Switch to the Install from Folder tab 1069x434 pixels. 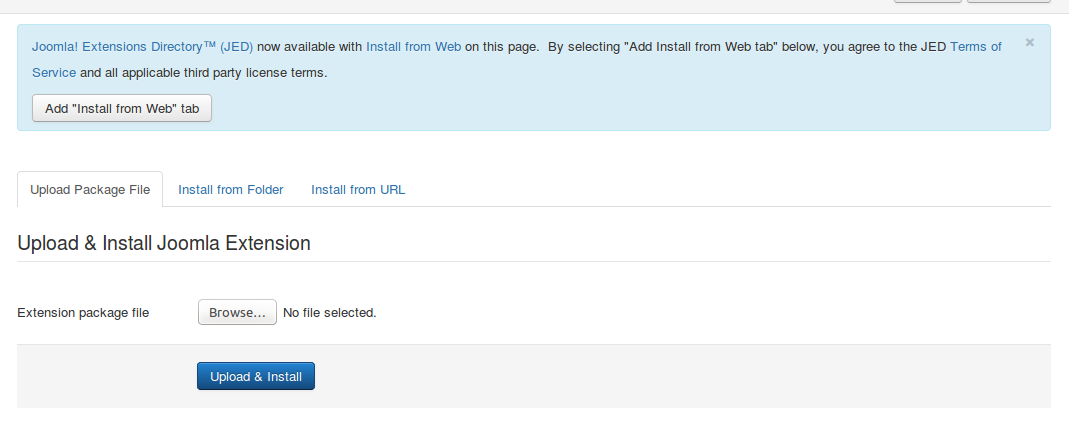coord(231,189)
